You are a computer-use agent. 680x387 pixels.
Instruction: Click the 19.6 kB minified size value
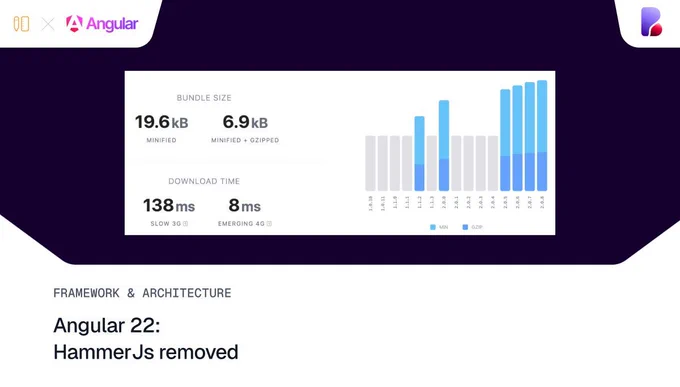(161, 122)
